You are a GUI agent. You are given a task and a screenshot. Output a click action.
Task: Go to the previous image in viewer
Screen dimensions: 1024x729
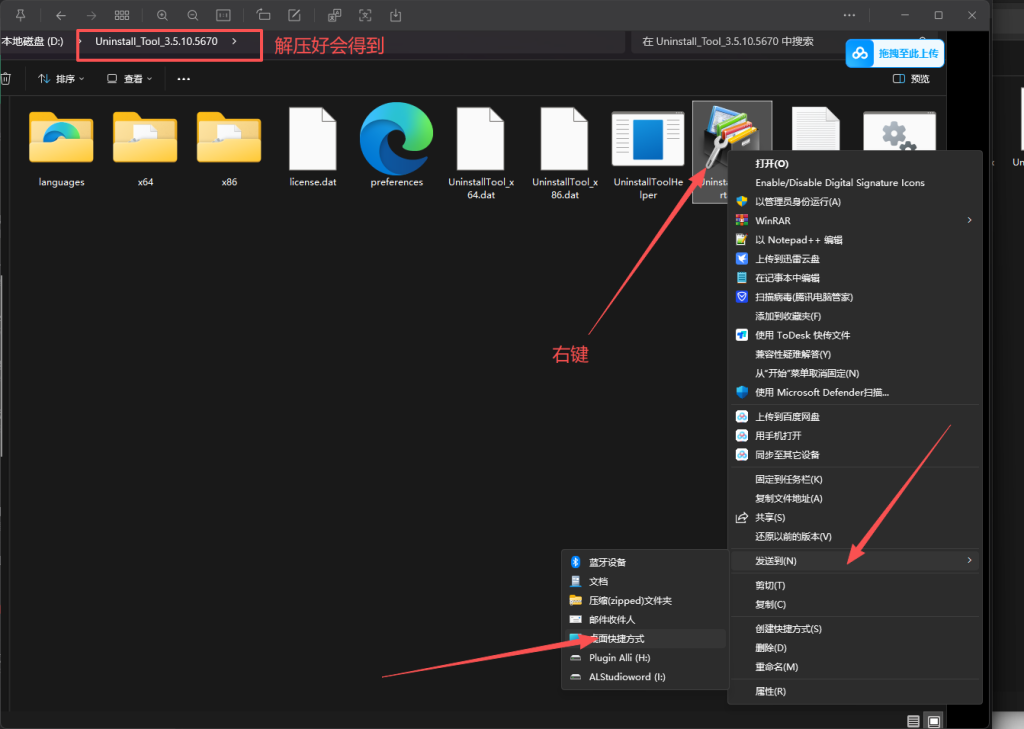(61, 15)
